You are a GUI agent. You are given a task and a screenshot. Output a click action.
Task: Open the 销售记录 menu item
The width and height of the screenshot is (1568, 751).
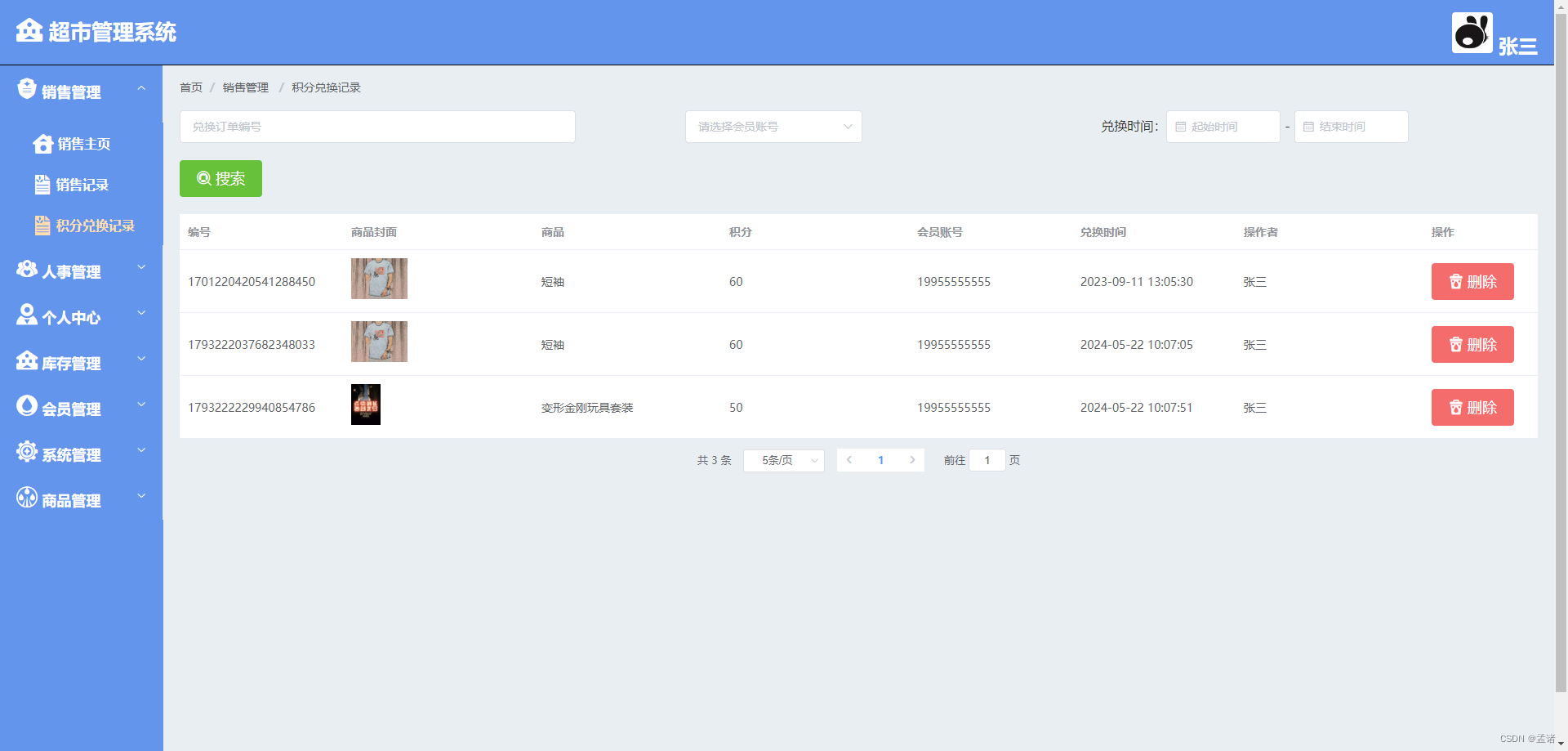82,185
